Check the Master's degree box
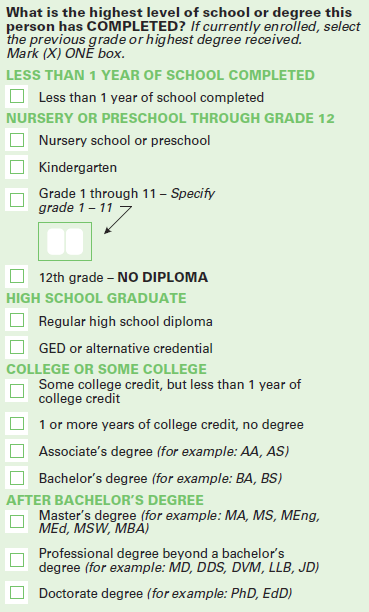 coord(17,521)
